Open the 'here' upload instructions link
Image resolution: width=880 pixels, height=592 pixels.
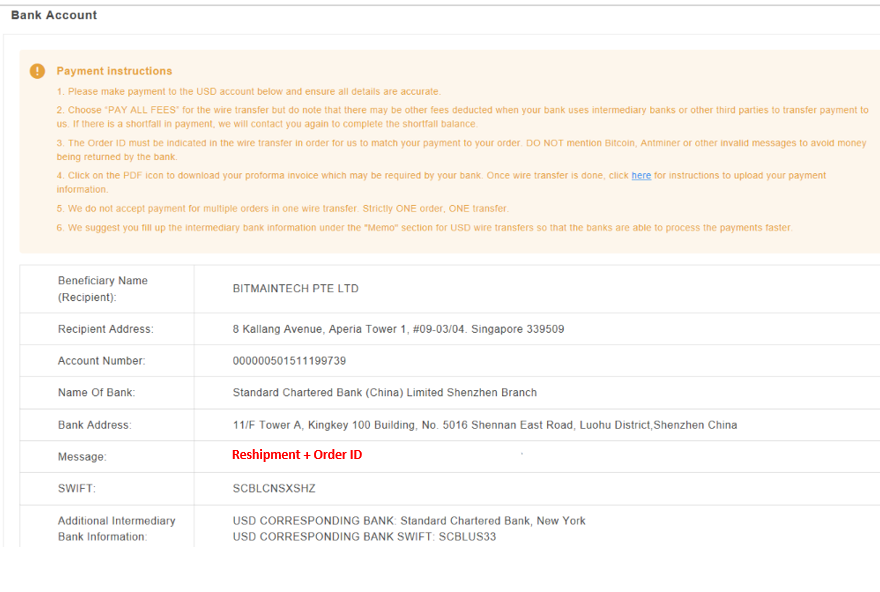point(641,176)
